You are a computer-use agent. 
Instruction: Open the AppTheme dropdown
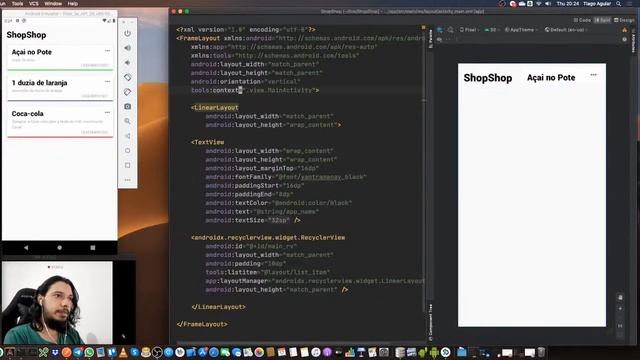coord(521,30)
